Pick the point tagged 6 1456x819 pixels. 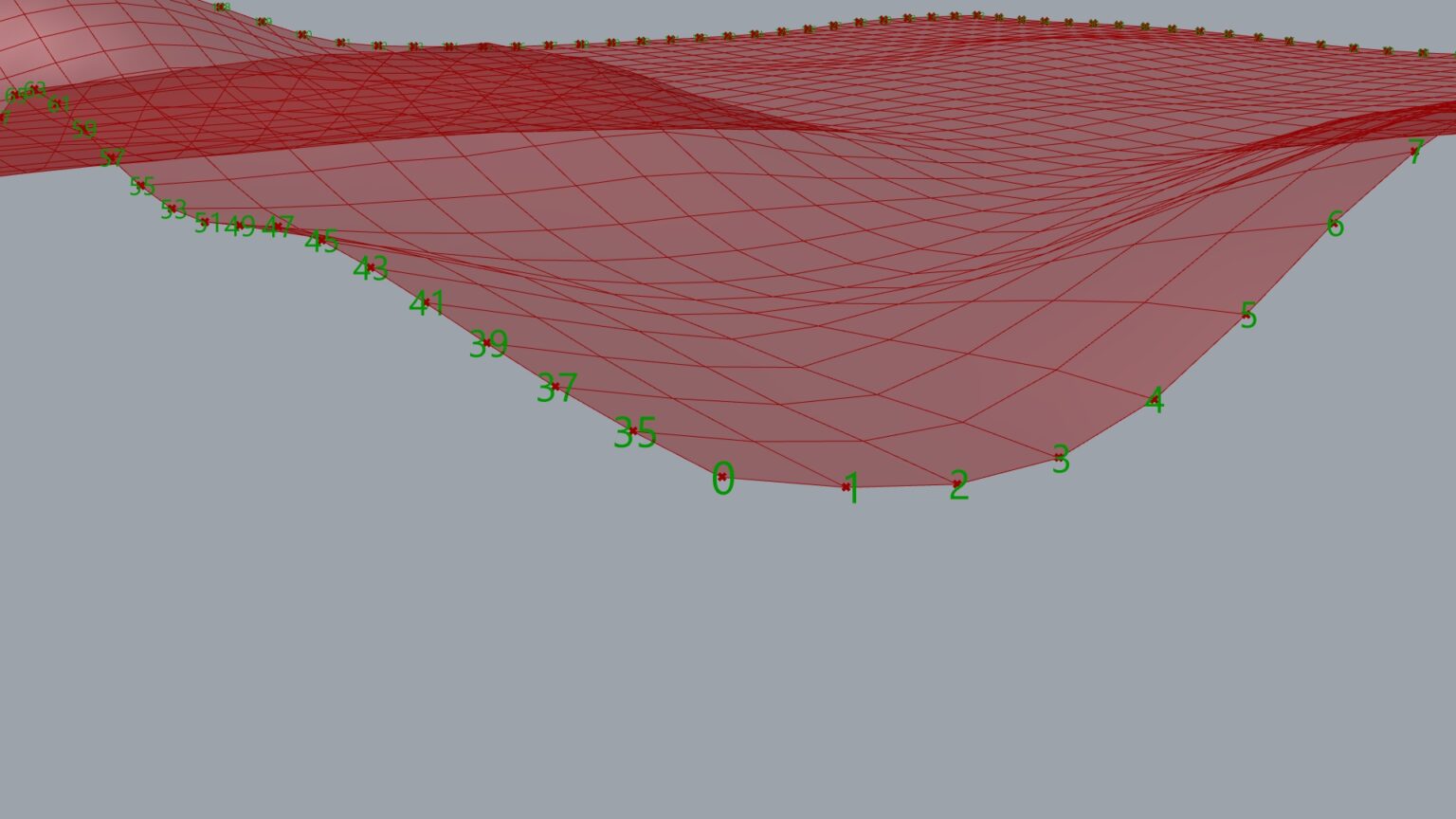(1334, 225)
